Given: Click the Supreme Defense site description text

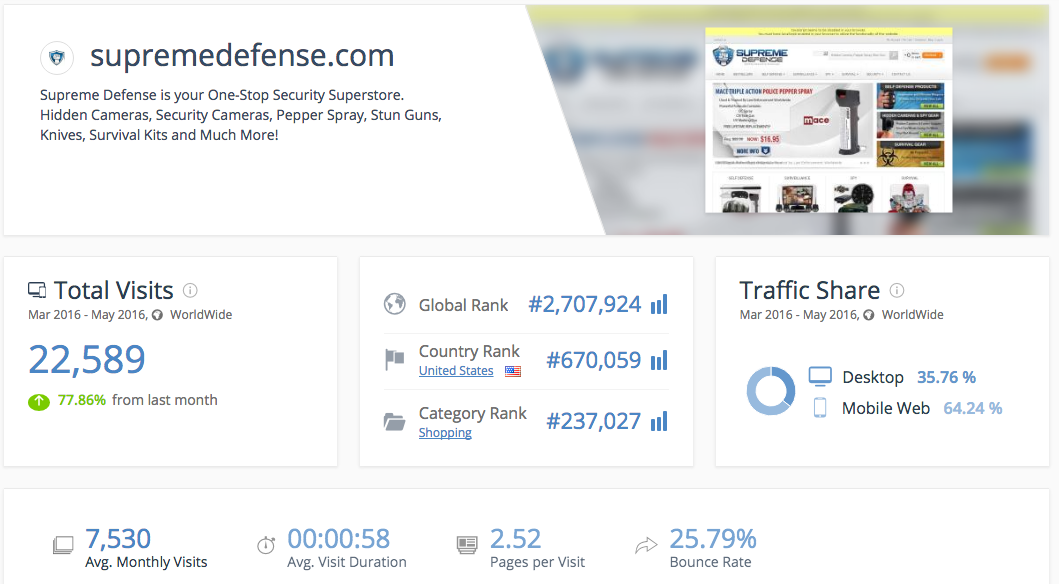Looking at the screenshot, I should click(x=241, y=115).
